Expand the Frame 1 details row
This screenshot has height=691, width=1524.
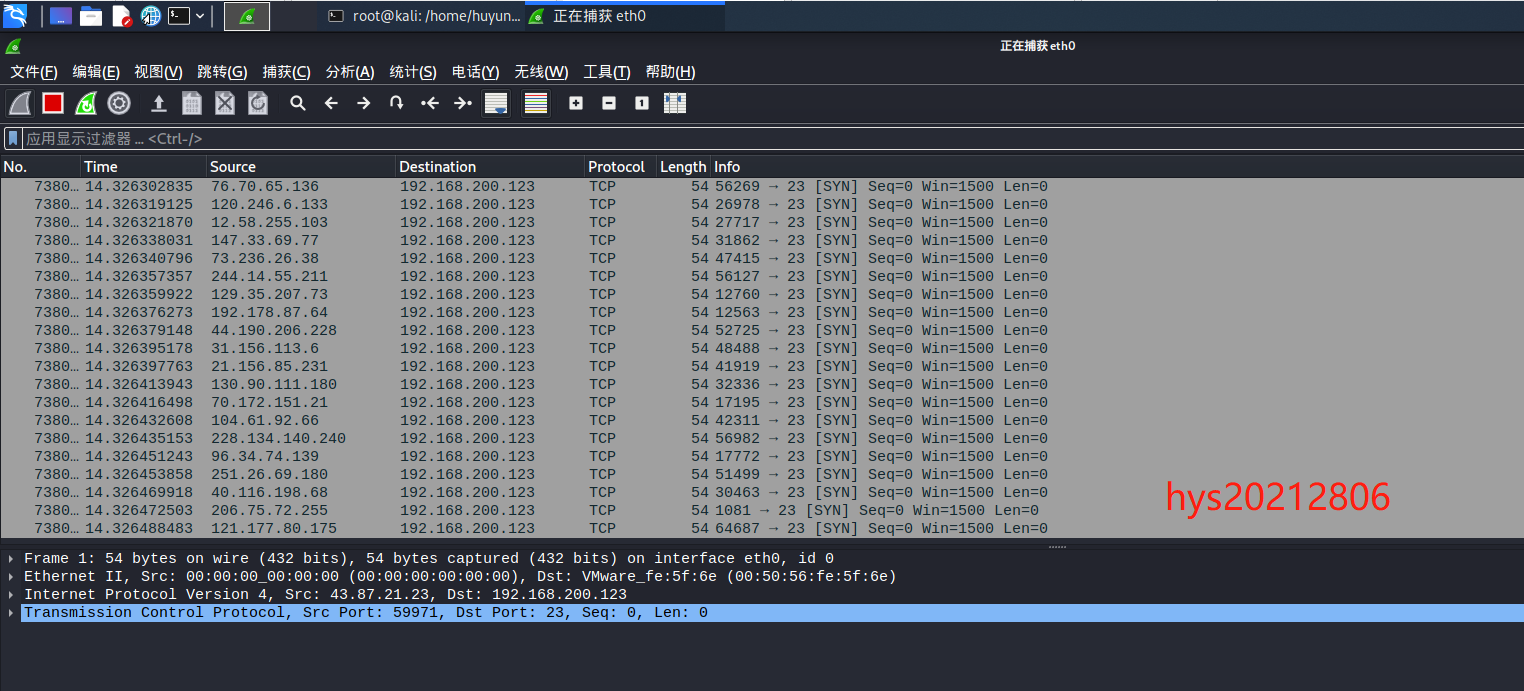[11, 559]
